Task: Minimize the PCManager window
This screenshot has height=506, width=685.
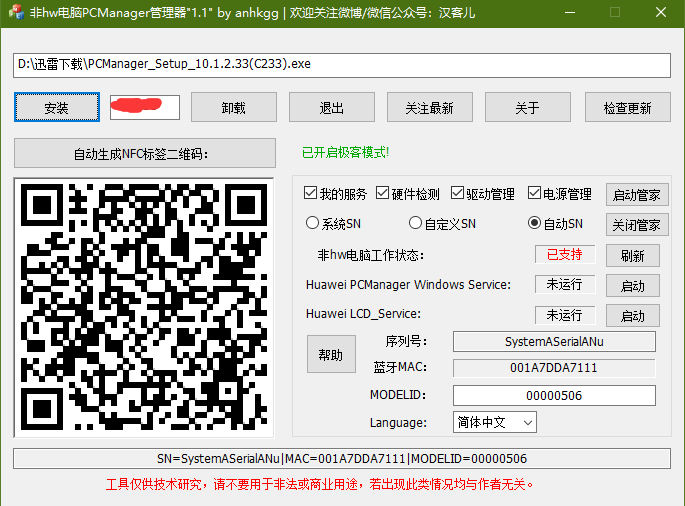Action: 570,12
